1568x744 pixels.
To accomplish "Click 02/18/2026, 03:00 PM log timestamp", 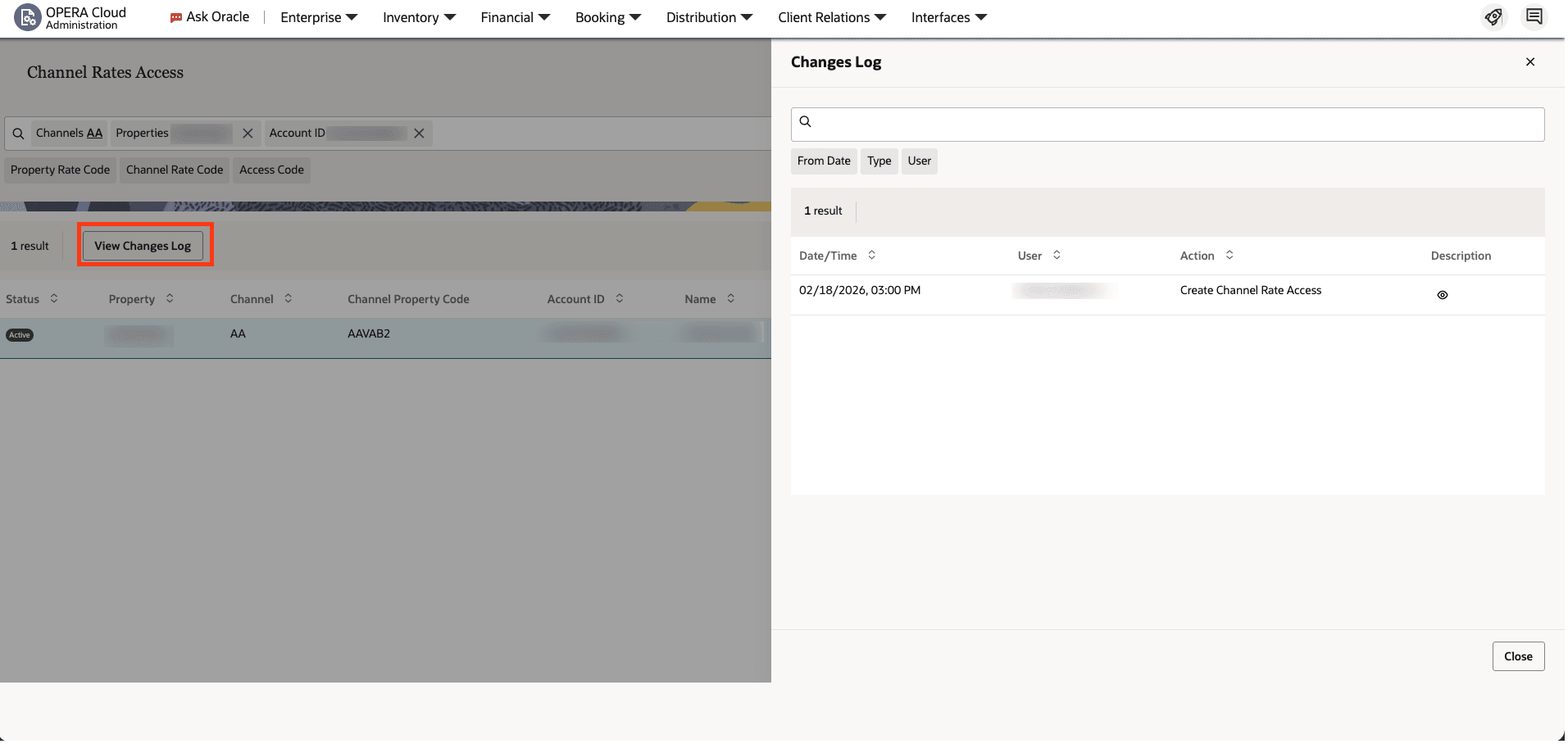I will (x=860, y=291).
